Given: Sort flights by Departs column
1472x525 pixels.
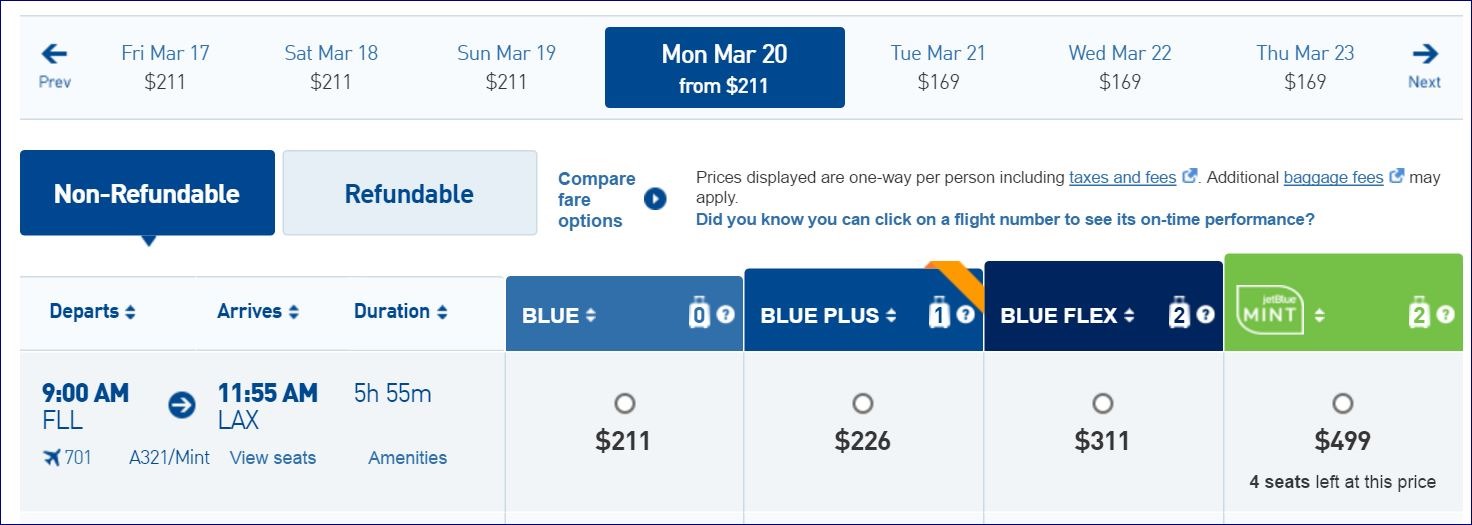Looking at the screenshot, I should pyautogui.click(x=92, y=312).
